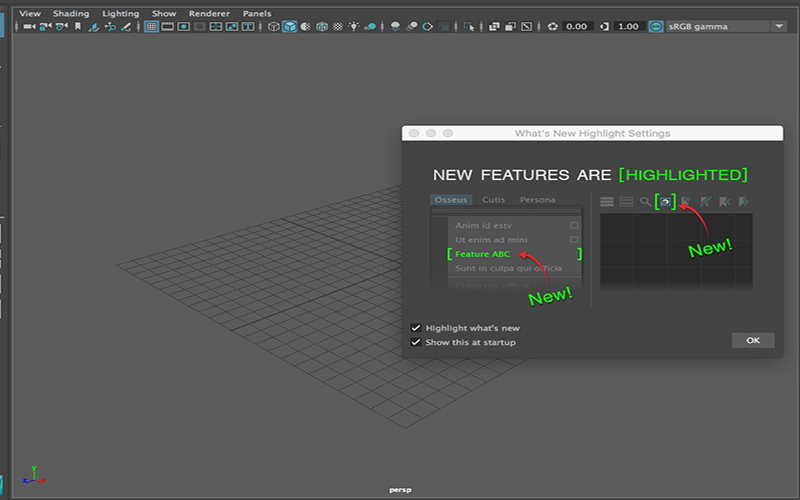This screenshot has width=800, height=500.
Task: Click the exposure value field 0.00
Action: point(577,27)
